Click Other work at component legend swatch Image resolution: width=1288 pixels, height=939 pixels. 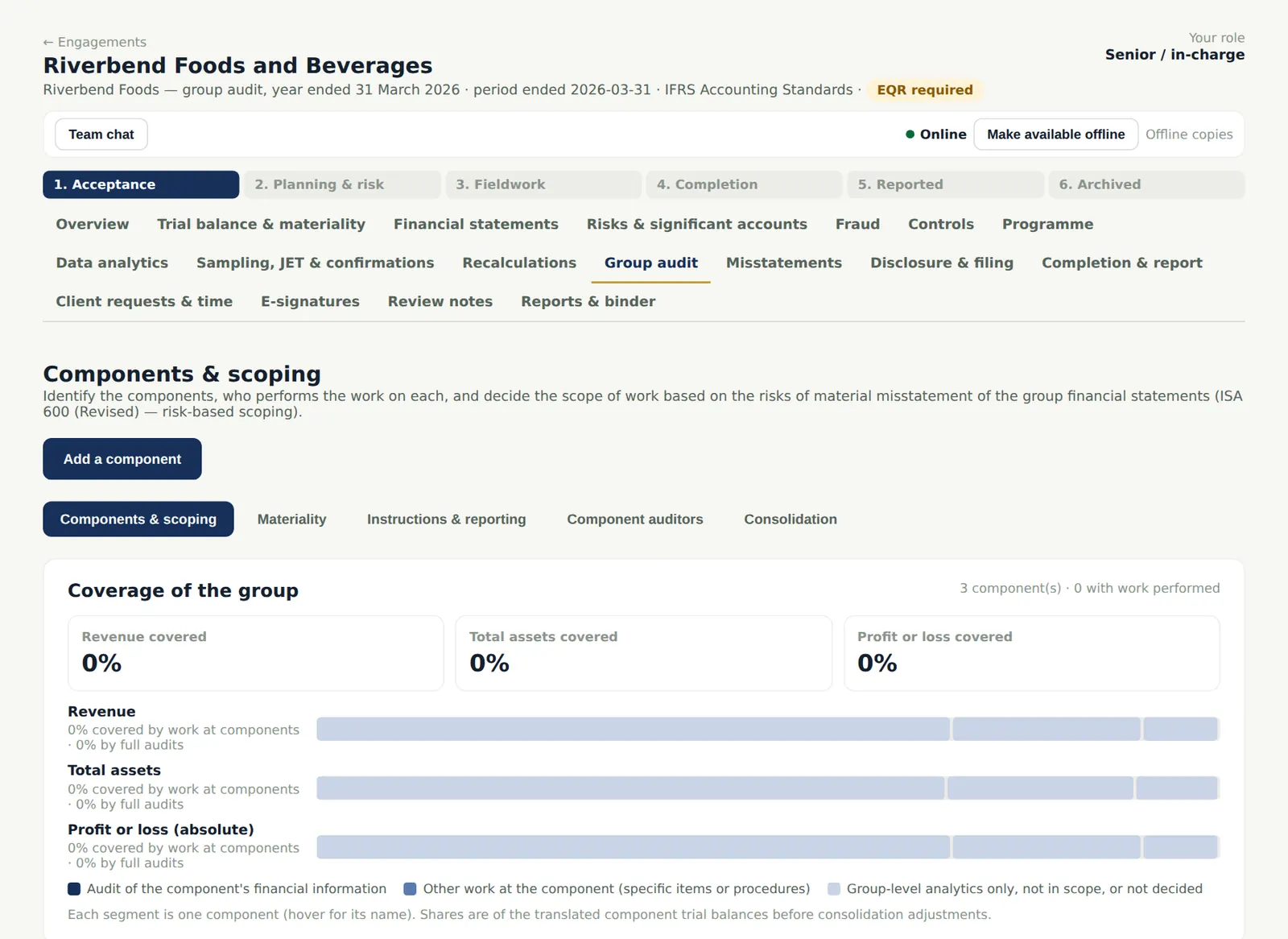click(410, 889)
